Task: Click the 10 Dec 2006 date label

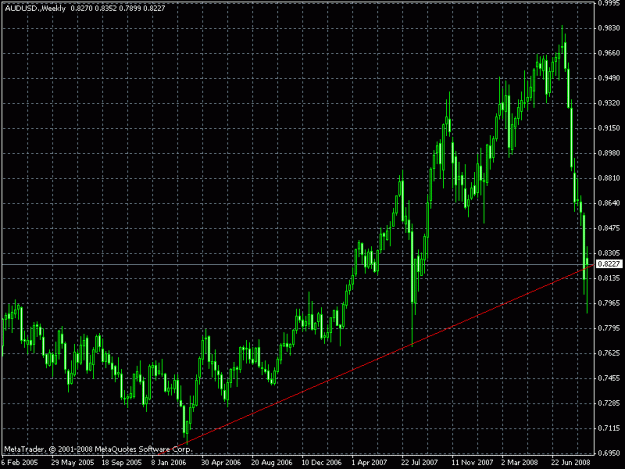Action: (x=321, y=463)
